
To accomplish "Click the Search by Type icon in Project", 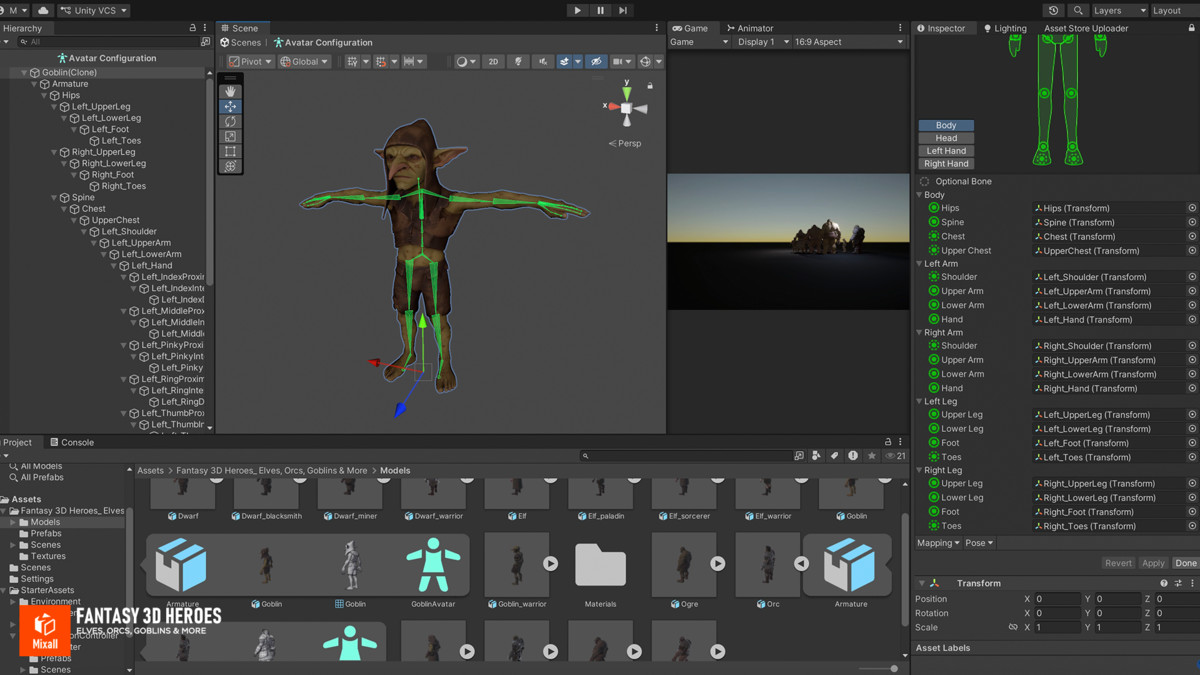I will click(x=816, y=456).
